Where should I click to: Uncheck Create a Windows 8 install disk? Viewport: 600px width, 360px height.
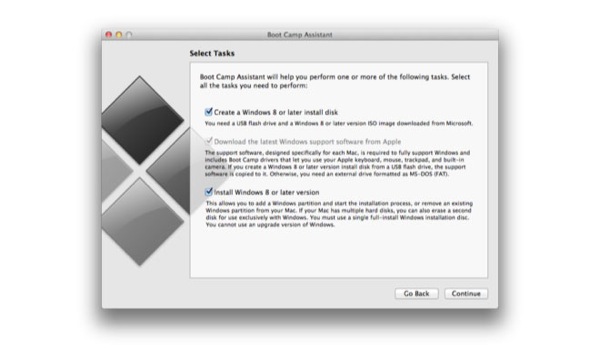(x=209, y=112)
